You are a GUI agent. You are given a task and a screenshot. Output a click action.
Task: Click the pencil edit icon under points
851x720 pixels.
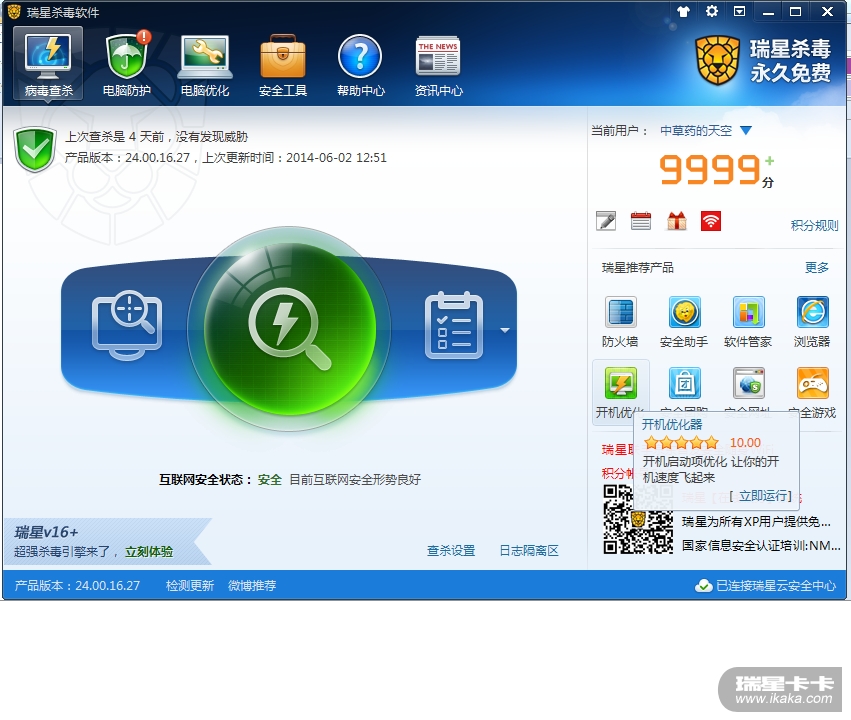pyautogui.click(x=606, y=221)
